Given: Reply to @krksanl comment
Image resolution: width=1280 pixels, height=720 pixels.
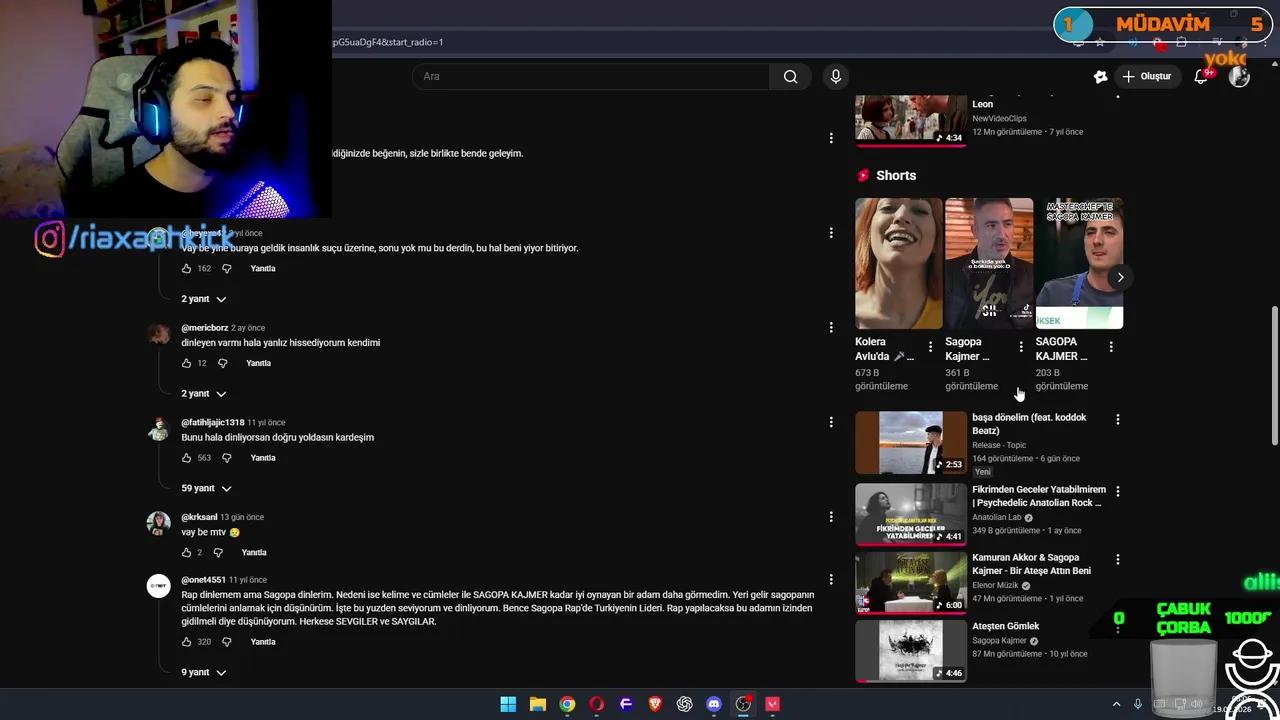Looking at the screenshot, I should (254, 552).
